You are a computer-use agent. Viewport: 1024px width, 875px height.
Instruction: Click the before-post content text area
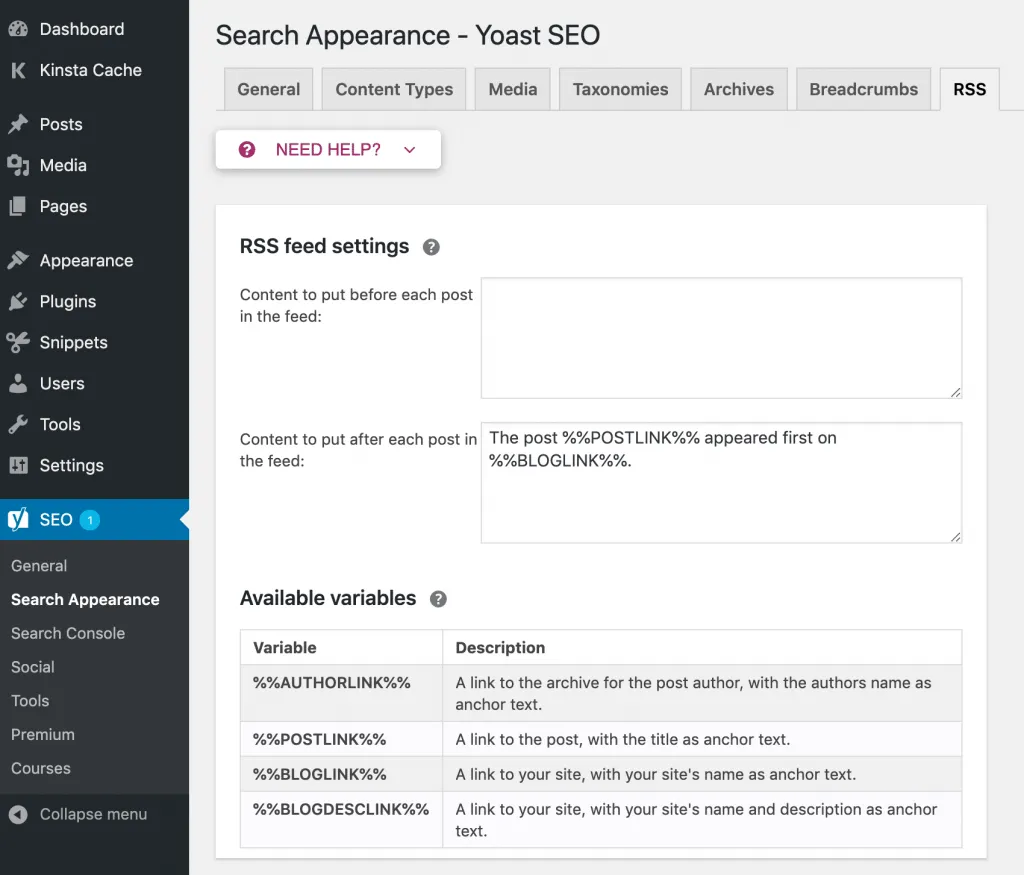coord(721,337)
